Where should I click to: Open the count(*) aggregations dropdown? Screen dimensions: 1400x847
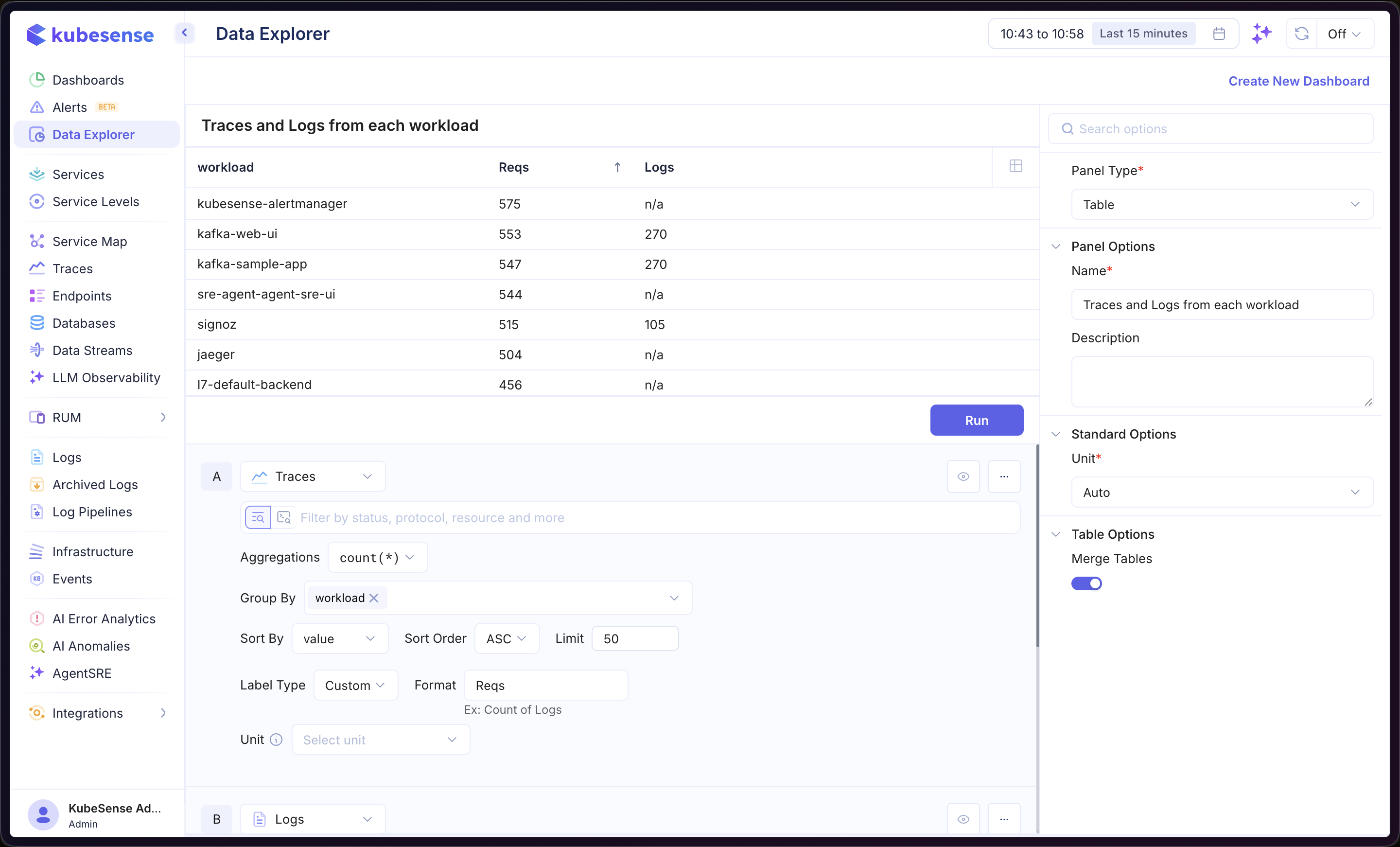click(377, 557)
